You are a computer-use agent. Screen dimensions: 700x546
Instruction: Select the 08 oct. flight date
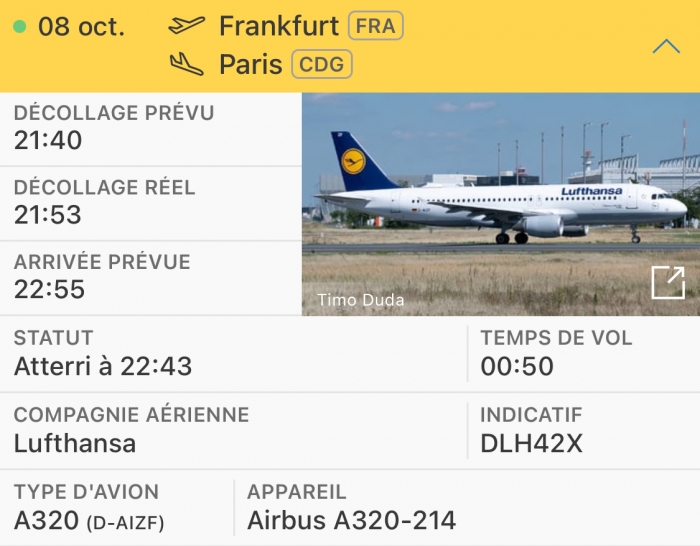(x=81, y=27)
